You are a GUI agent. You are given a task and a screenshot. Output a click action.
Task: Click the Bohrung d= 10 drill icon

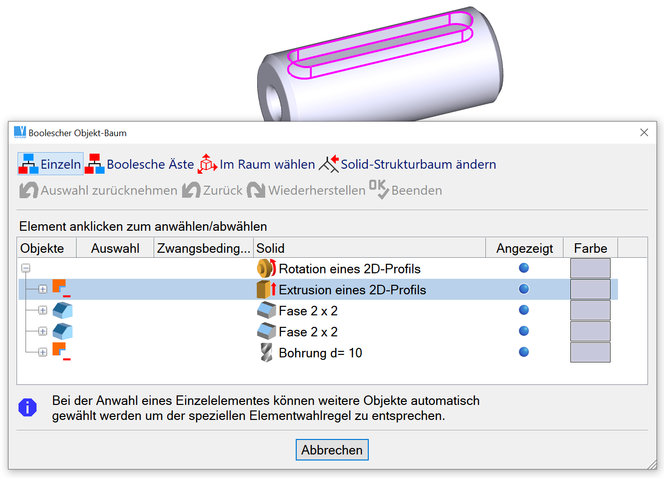[266, 352]
